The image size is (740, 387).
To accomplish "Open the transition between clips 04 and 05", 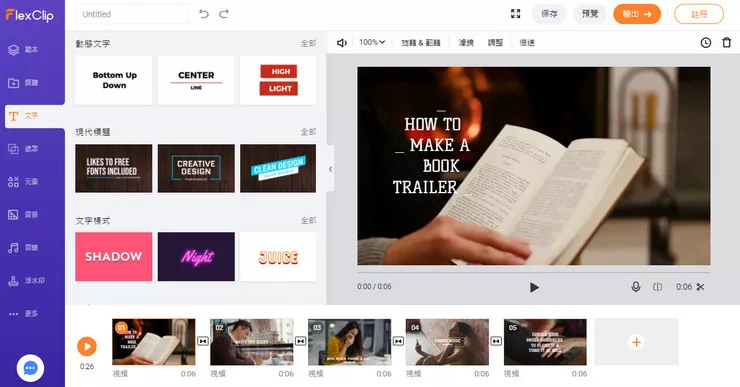I will click(x=496, y=341).
